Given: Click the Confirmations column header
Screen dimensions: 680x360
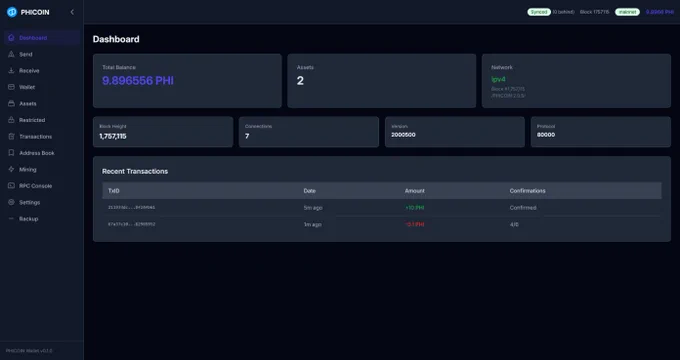Looking at the screenshot, I should [527, 191].
